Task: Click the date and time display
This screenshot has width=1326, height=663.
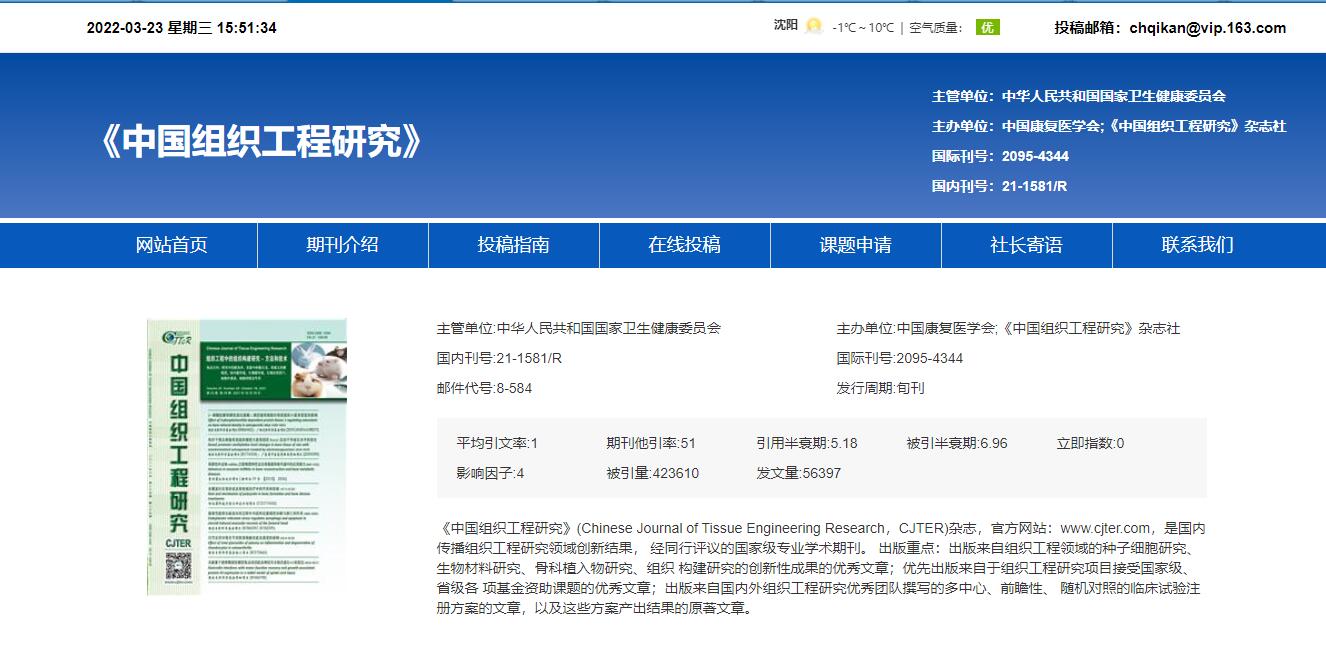Action: point(181,28)
